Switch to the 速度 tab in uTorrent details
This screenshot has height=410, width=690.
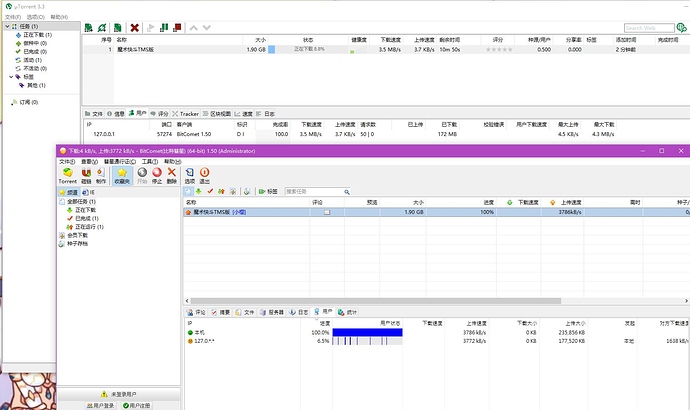pyautogui.click(x=244, y=113)
